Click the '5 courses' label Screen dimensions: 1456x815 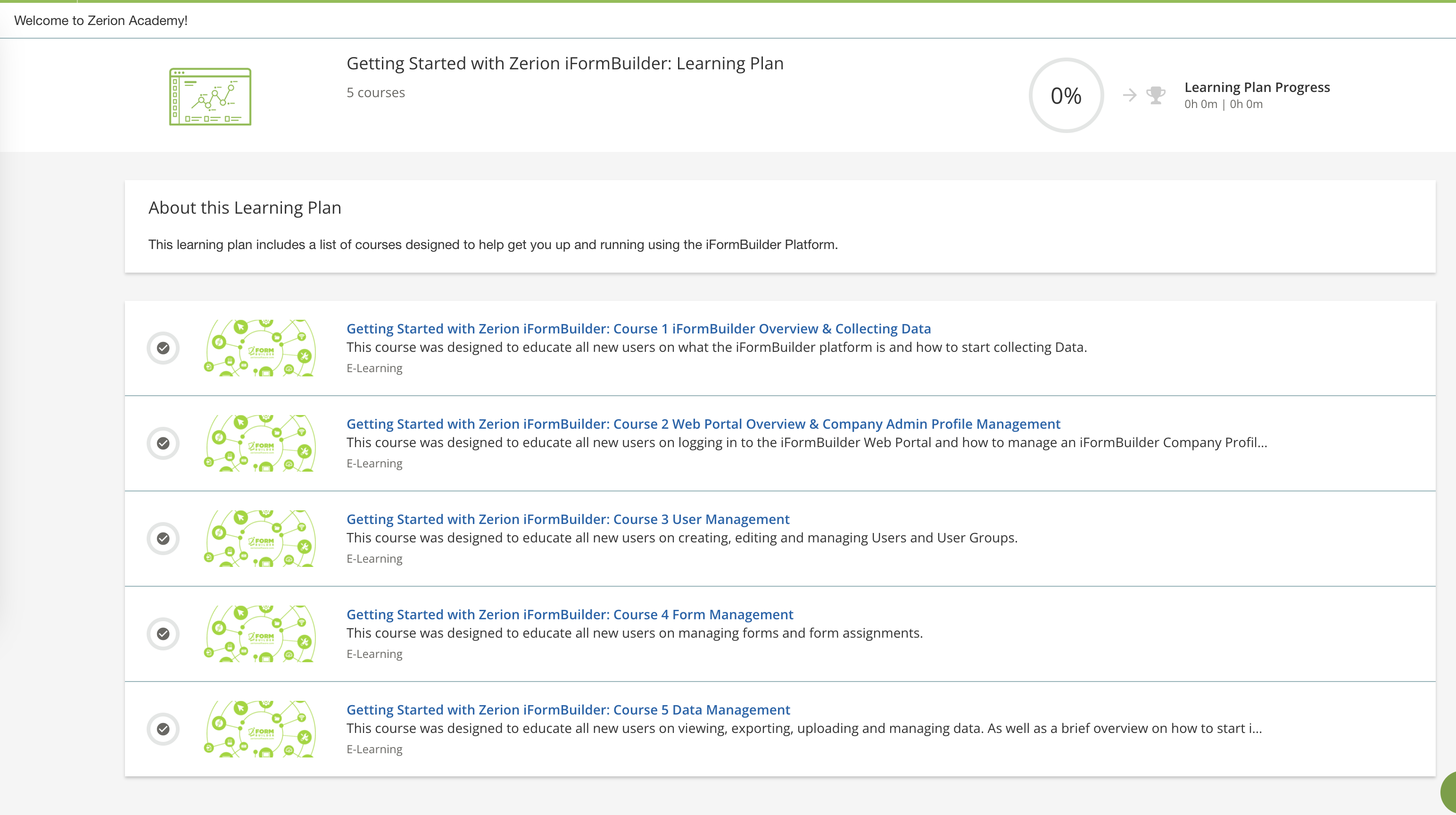[376, 92]
